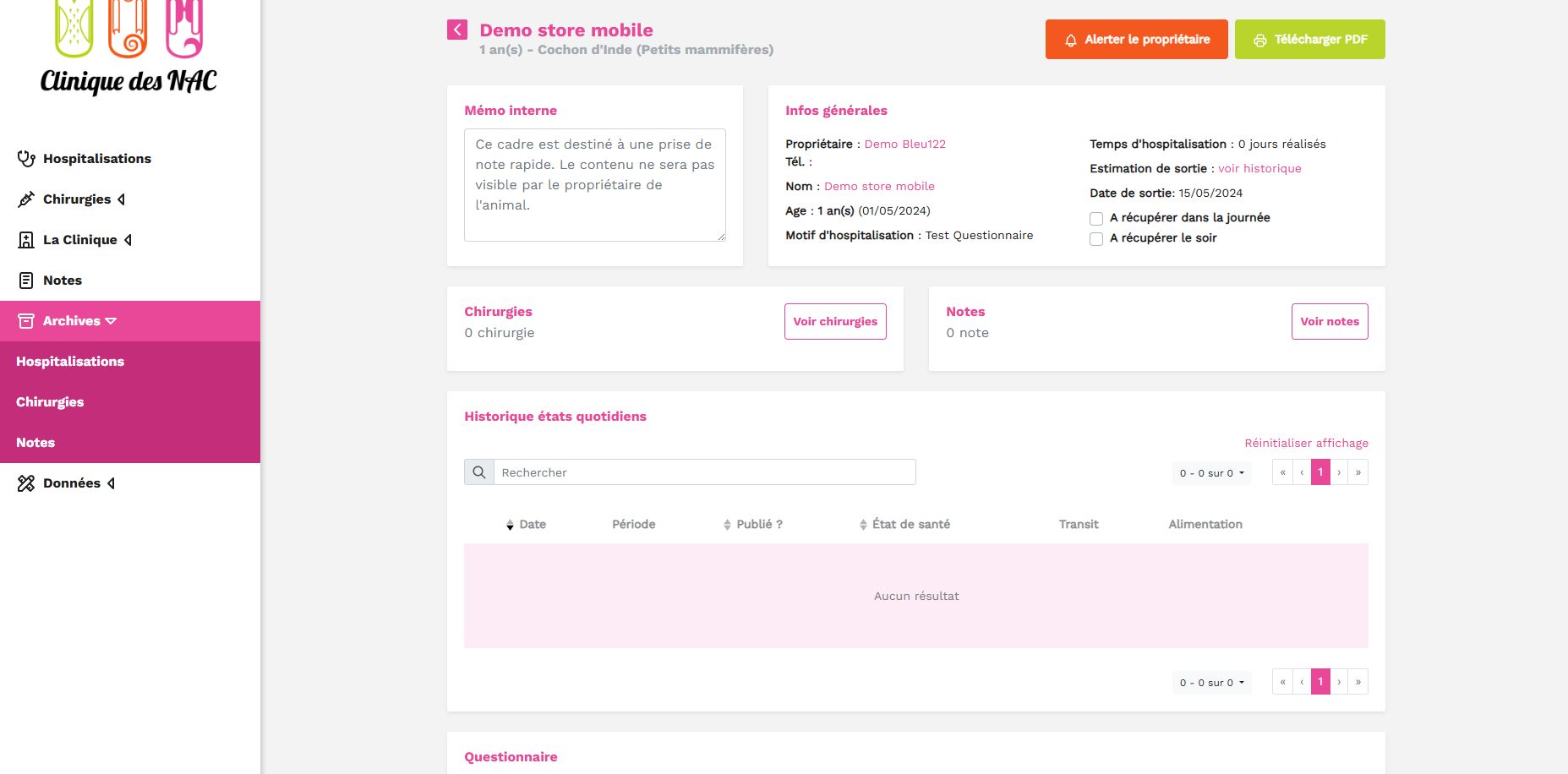
Task: Select archived Chirurgies submenu item
Action: coord(50,402)
